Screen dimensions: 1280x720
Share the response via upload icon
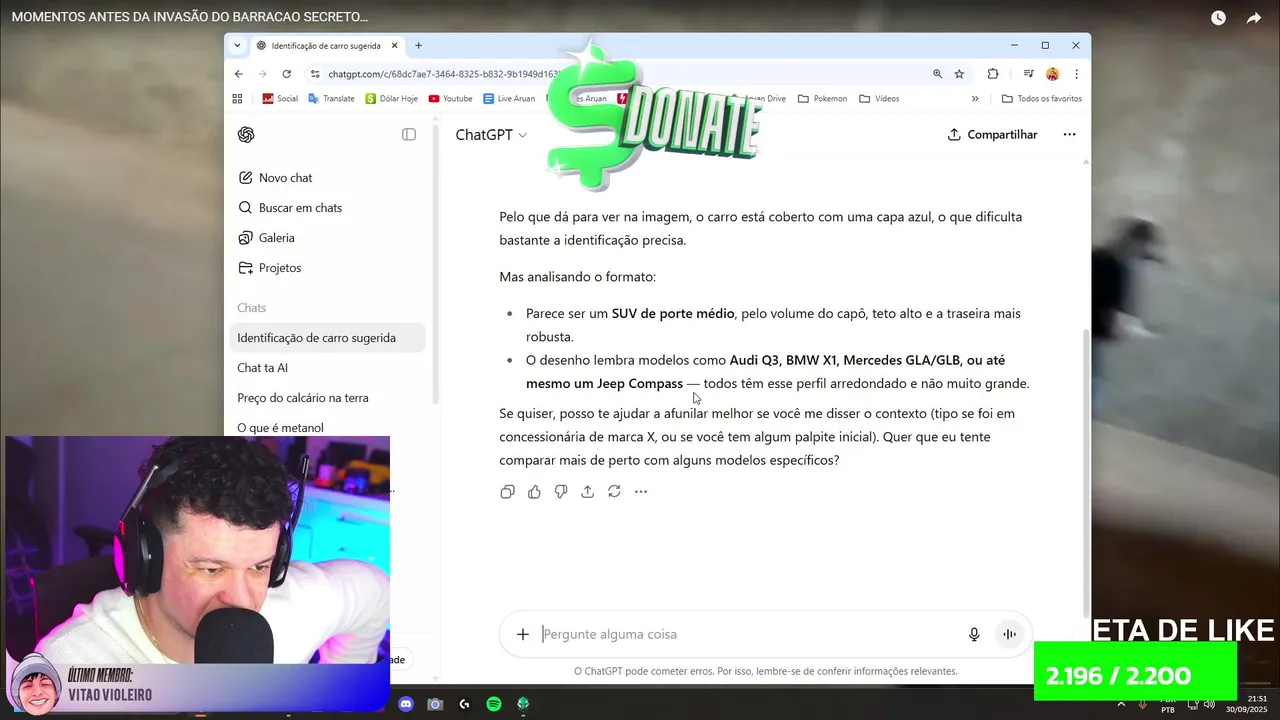tap(587, 492)
